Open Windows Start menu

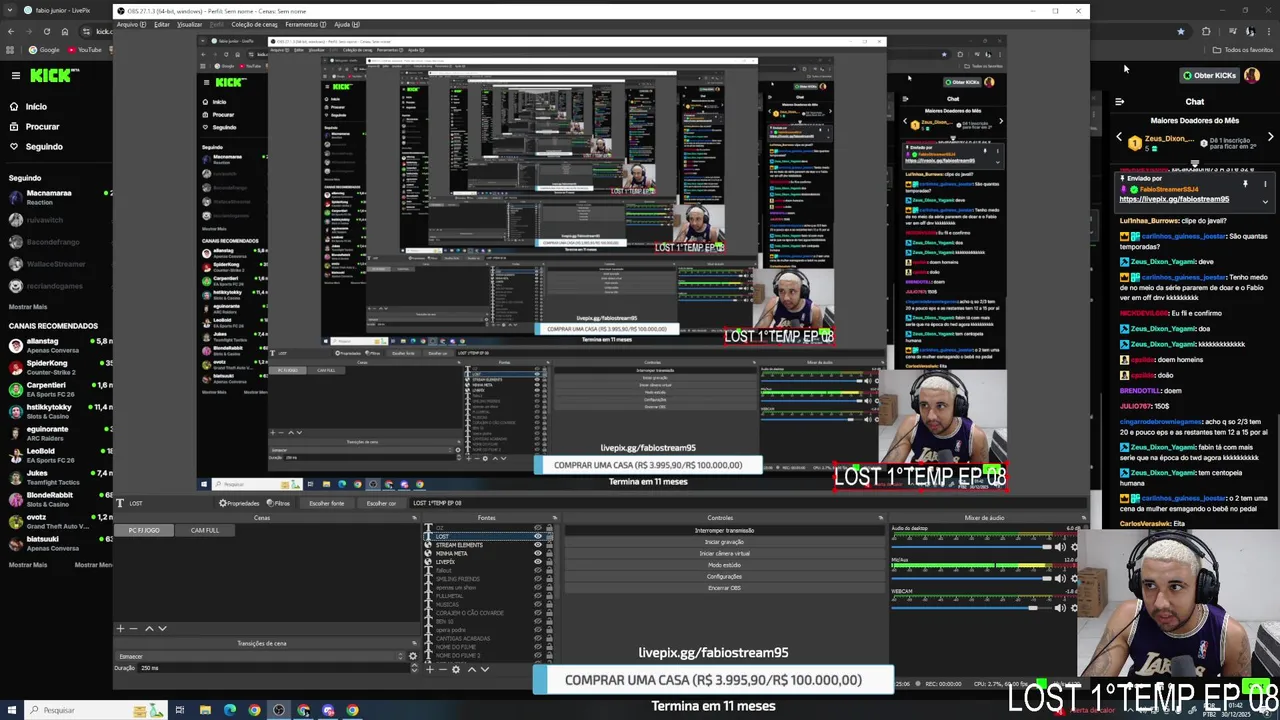click(x=11, y=710)
